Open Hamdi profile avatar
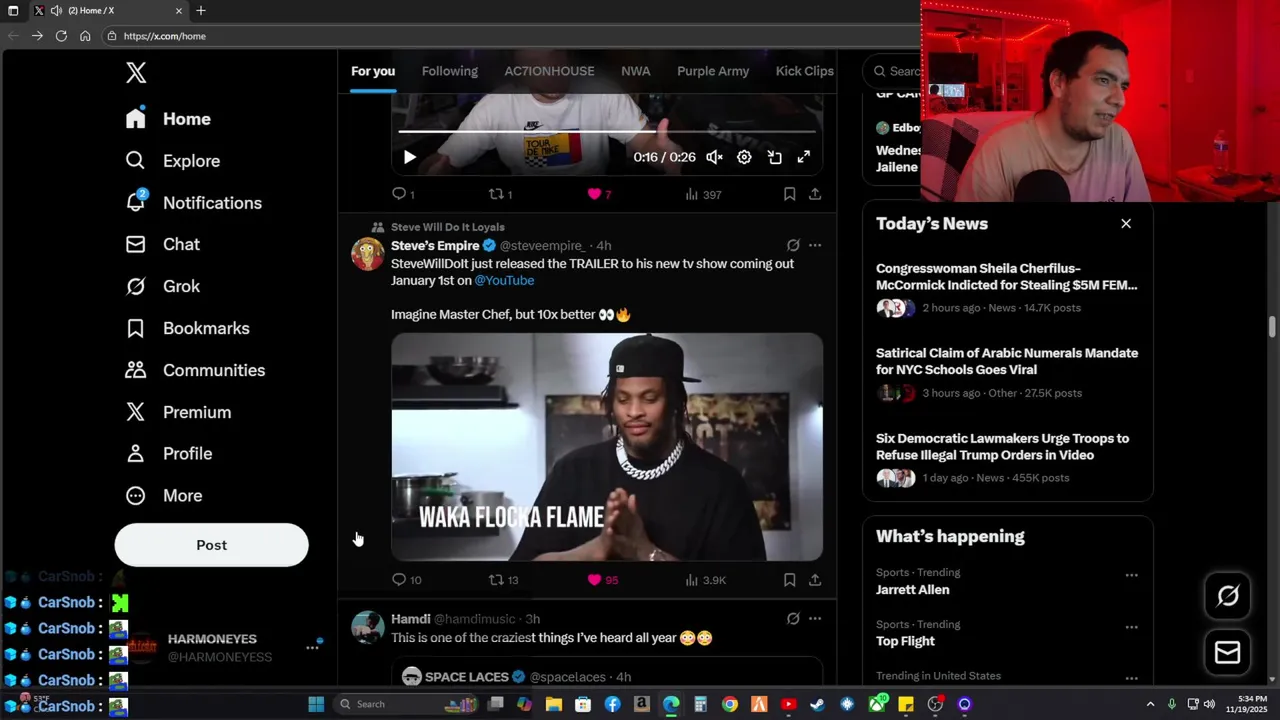Image resolution: width=1280 pixels, height=720 pixels. (x=367, y=627)
